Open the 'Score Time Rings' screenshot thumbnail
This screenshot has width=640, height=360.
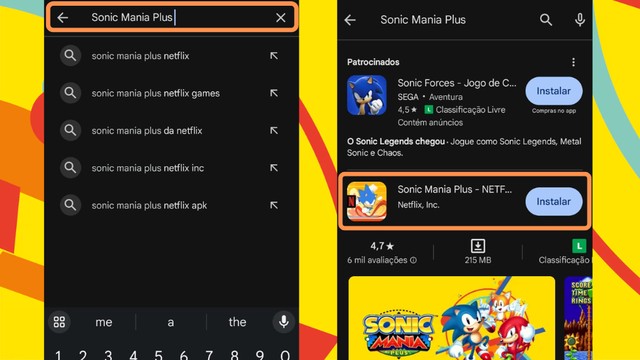coord(578,318)
